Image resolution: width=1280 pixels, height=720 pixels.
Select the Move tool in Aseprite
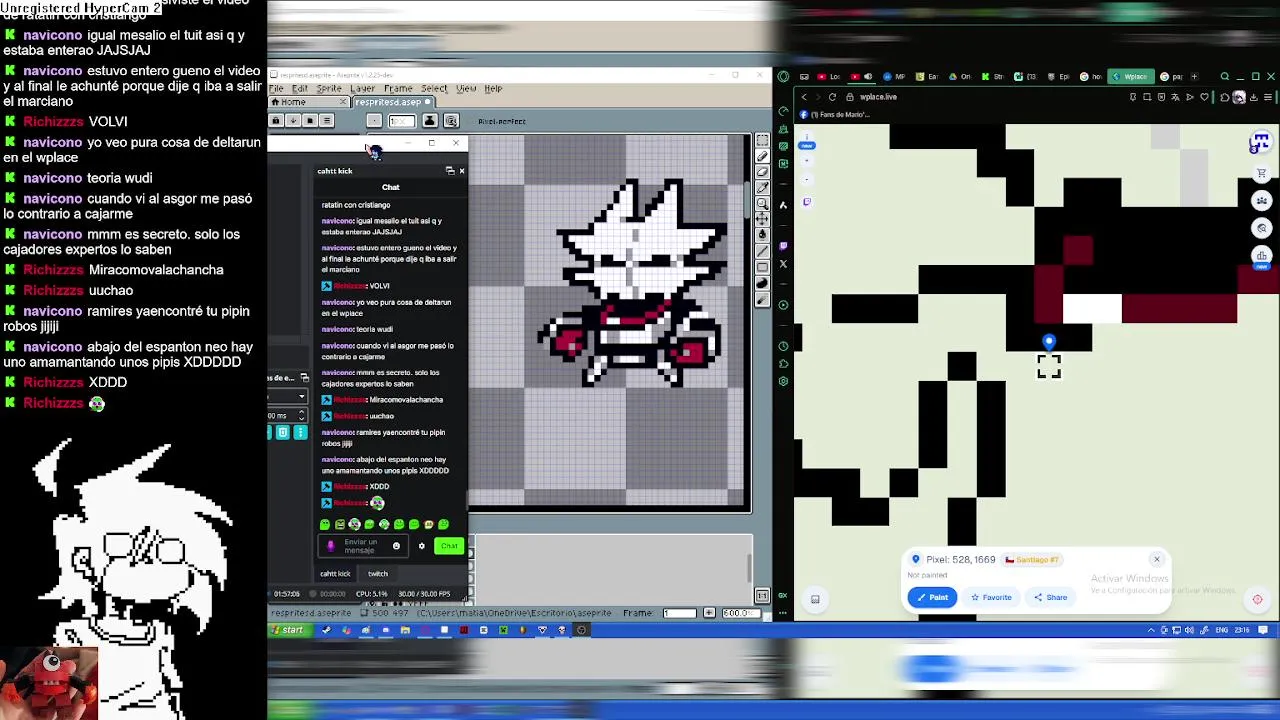762,219
